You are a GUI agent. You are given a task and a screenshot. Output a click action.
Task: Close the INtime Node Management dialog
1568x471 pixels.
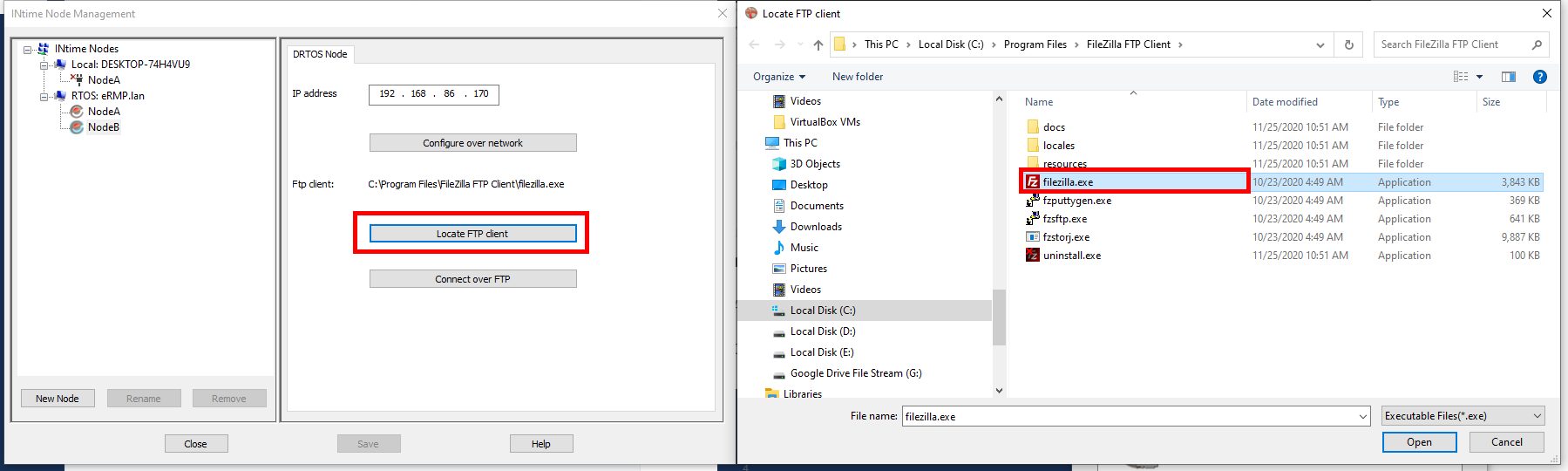click(x=196, y=444)
